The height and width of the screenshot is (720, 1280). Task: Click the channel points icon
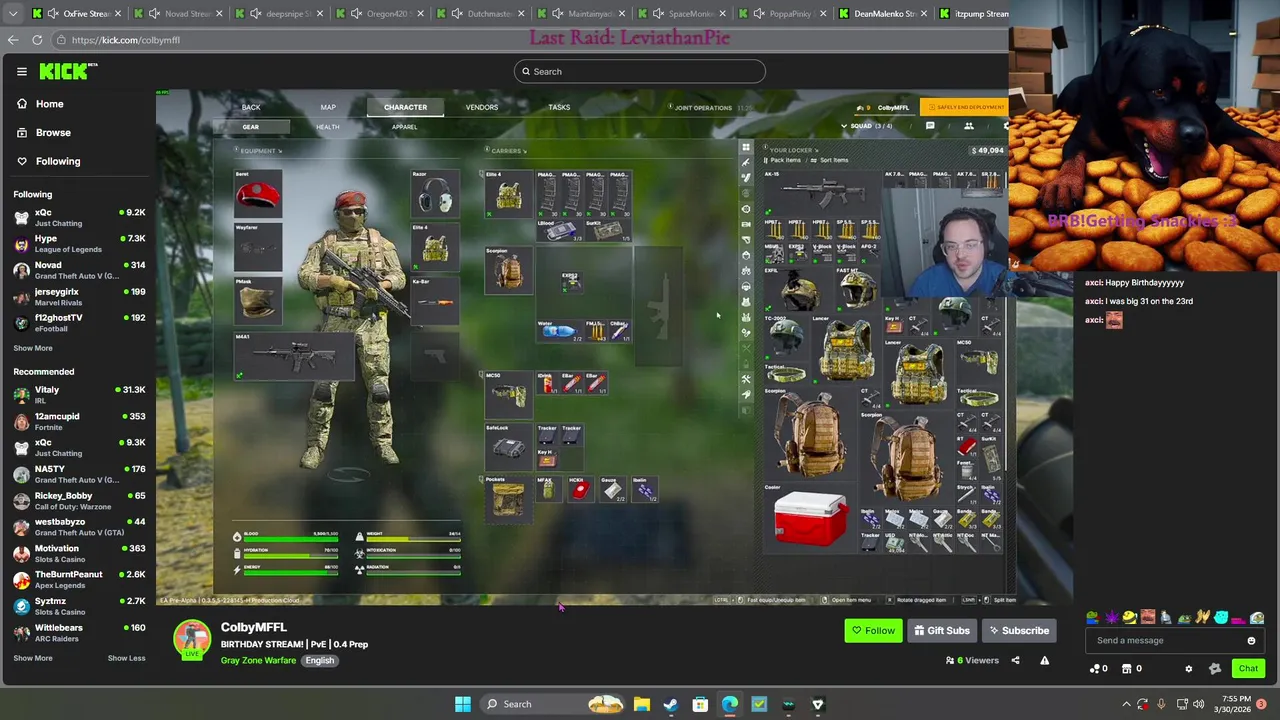1095,669
